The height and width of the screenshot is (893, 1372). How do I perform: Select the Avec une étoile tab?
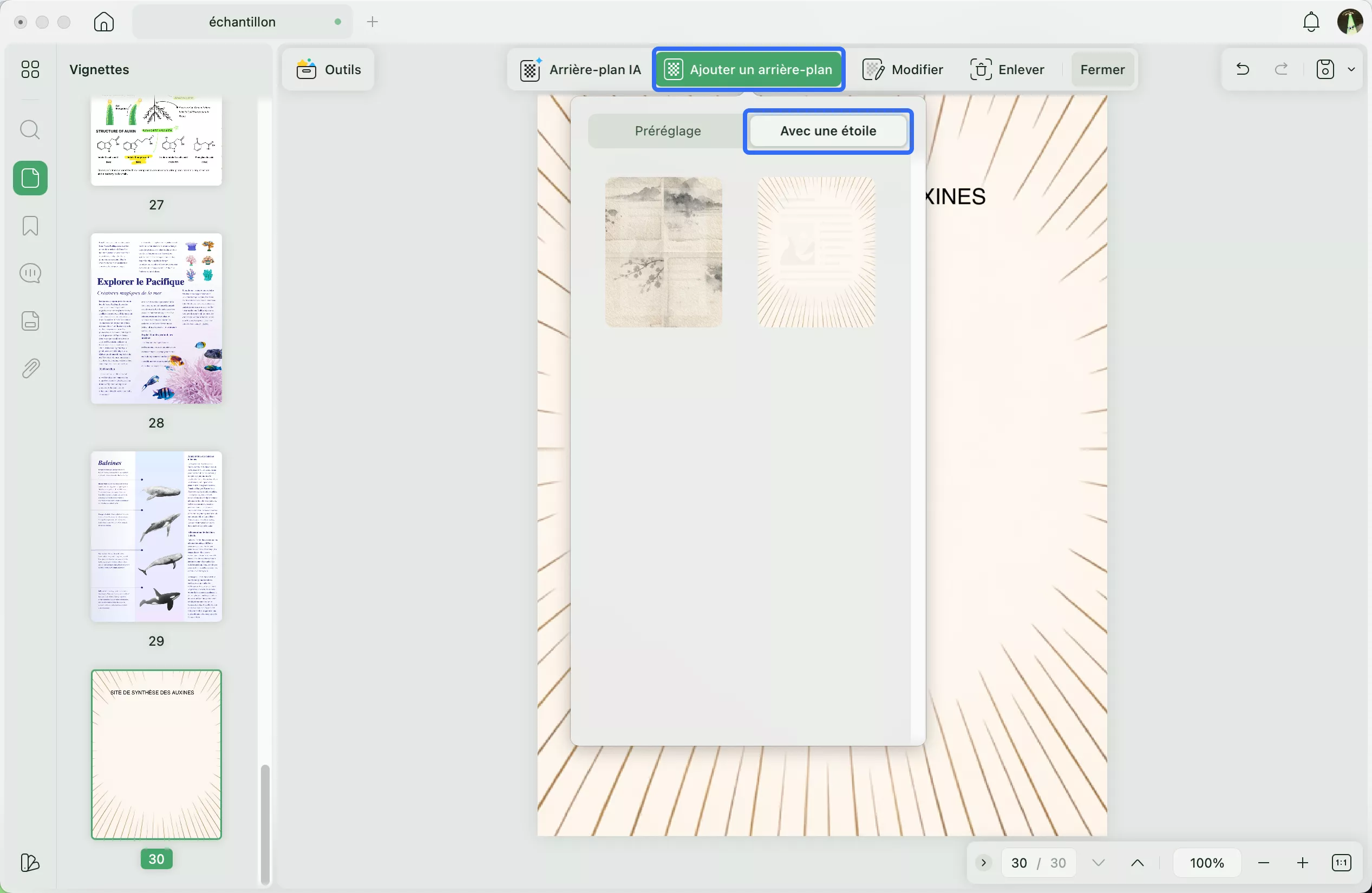tap(828, 131)
